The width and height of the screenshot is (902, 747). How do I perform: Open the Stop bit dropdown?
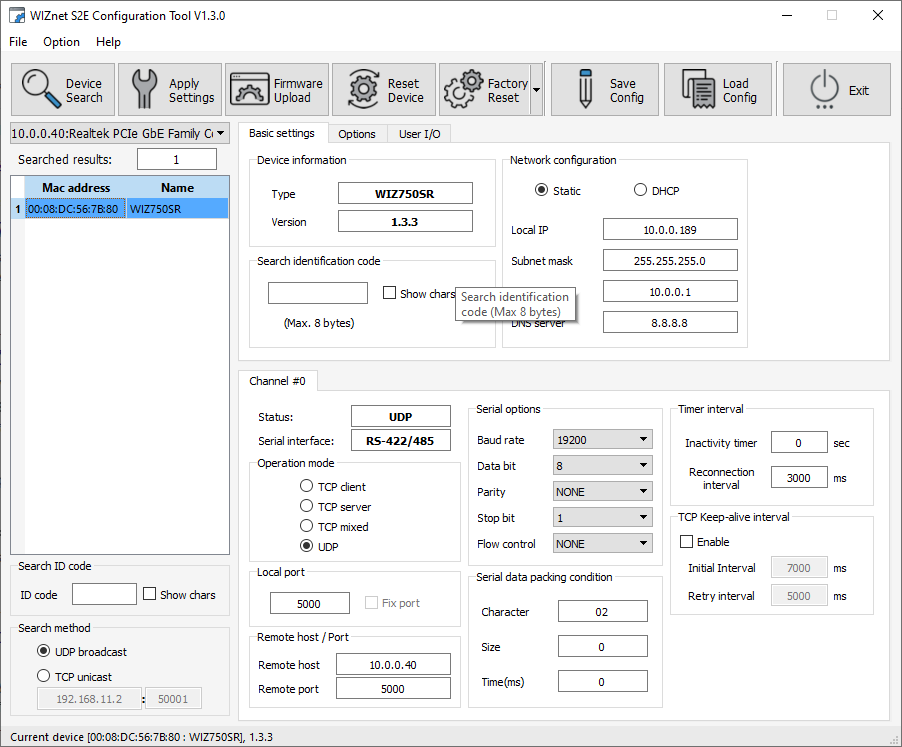point(602,518)
